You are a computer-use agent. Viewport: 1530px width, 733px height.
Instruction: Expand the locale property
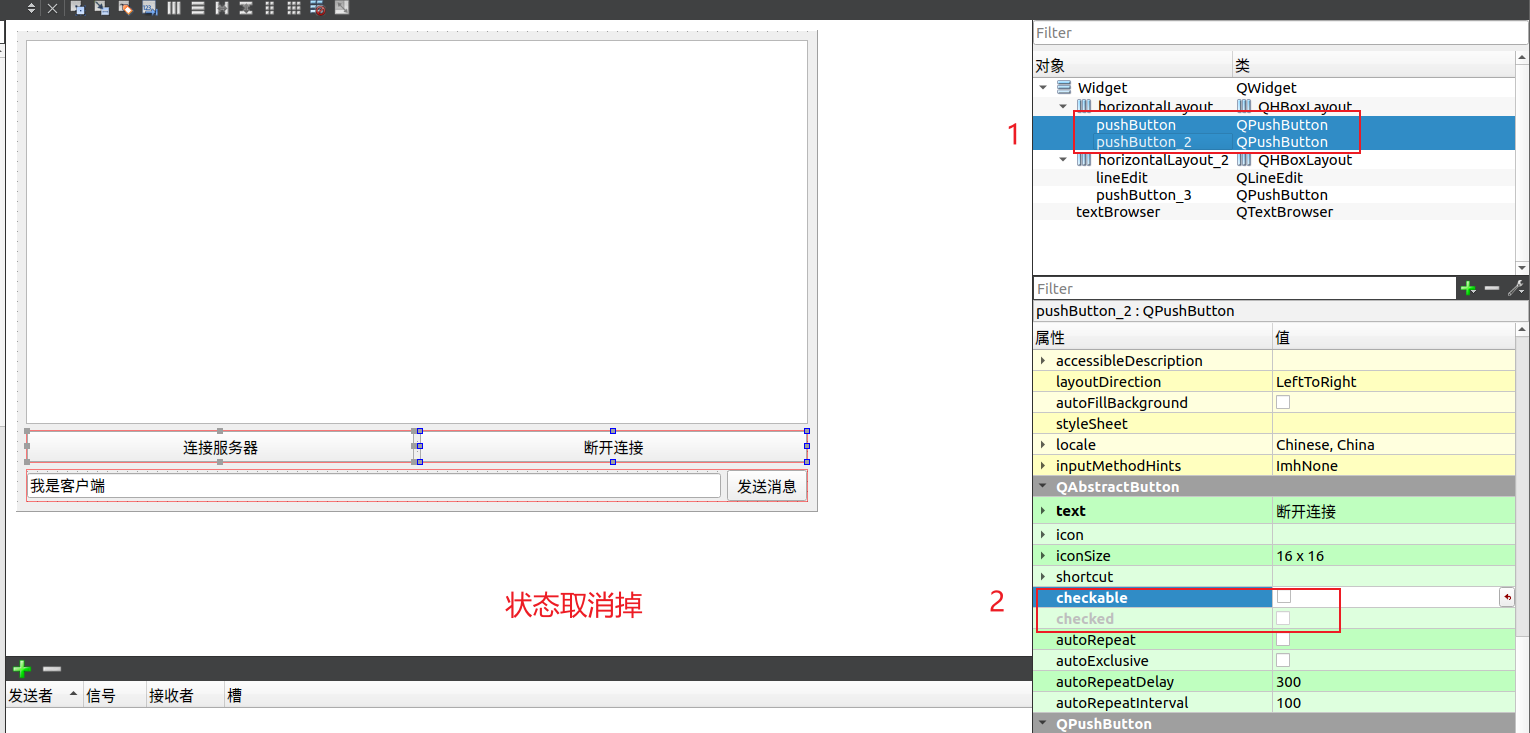tap(1043, 445)
